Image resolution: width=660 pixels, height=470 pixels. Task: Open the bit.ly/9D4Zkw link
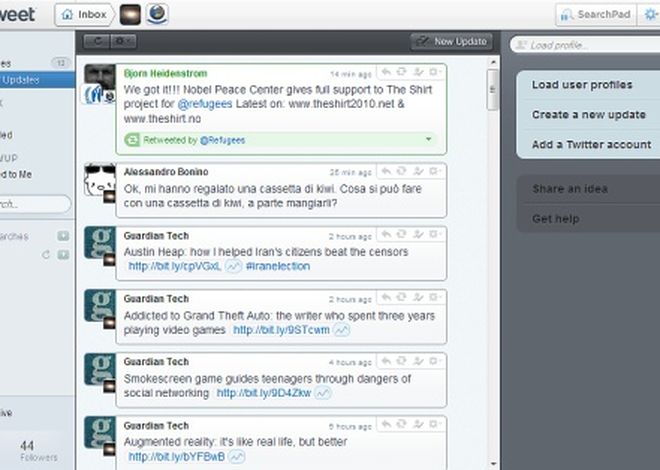tap(264, 393)
